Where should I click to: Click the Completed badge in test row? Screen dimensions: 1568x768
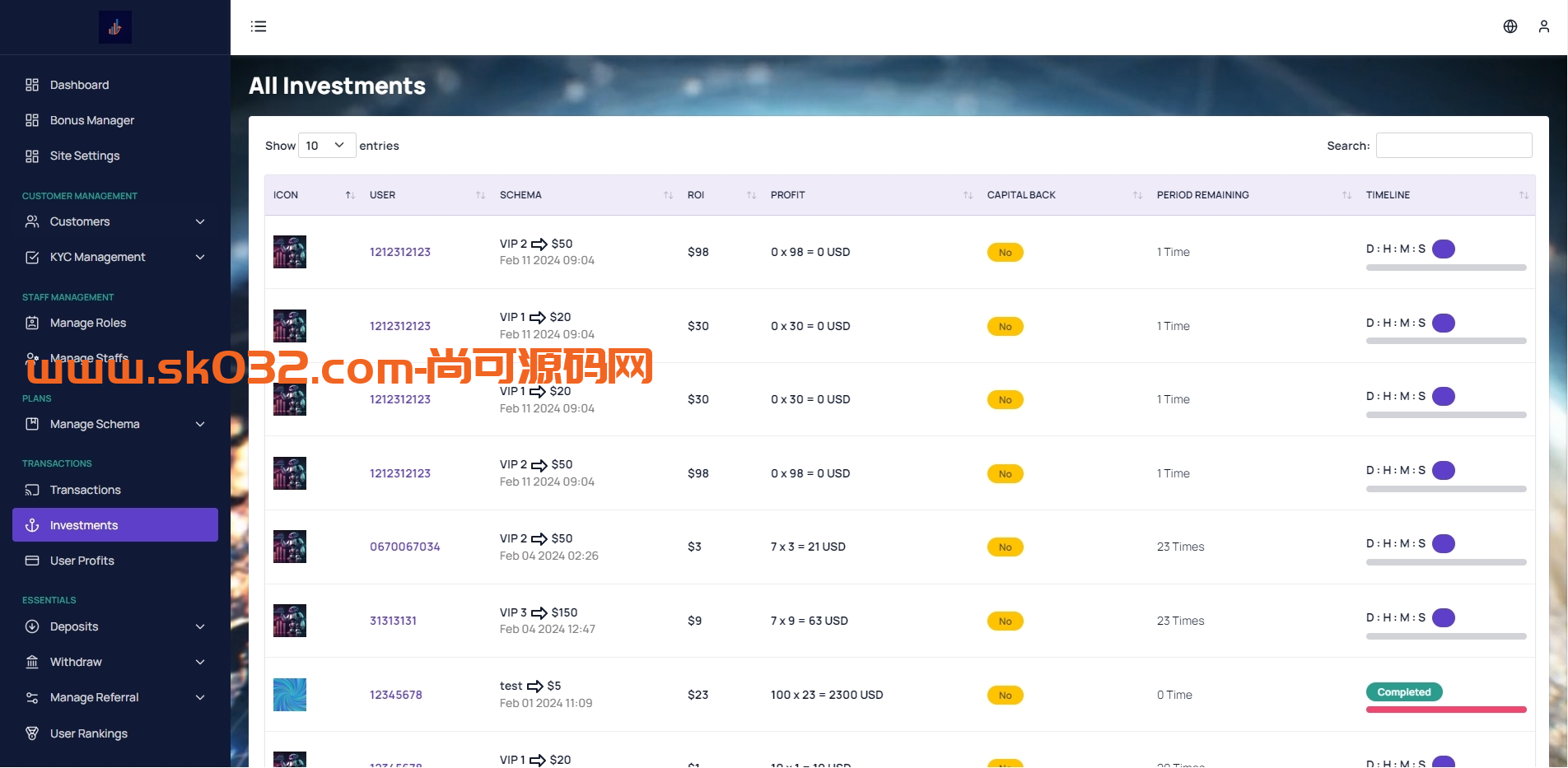click(x=1404, y=692)
